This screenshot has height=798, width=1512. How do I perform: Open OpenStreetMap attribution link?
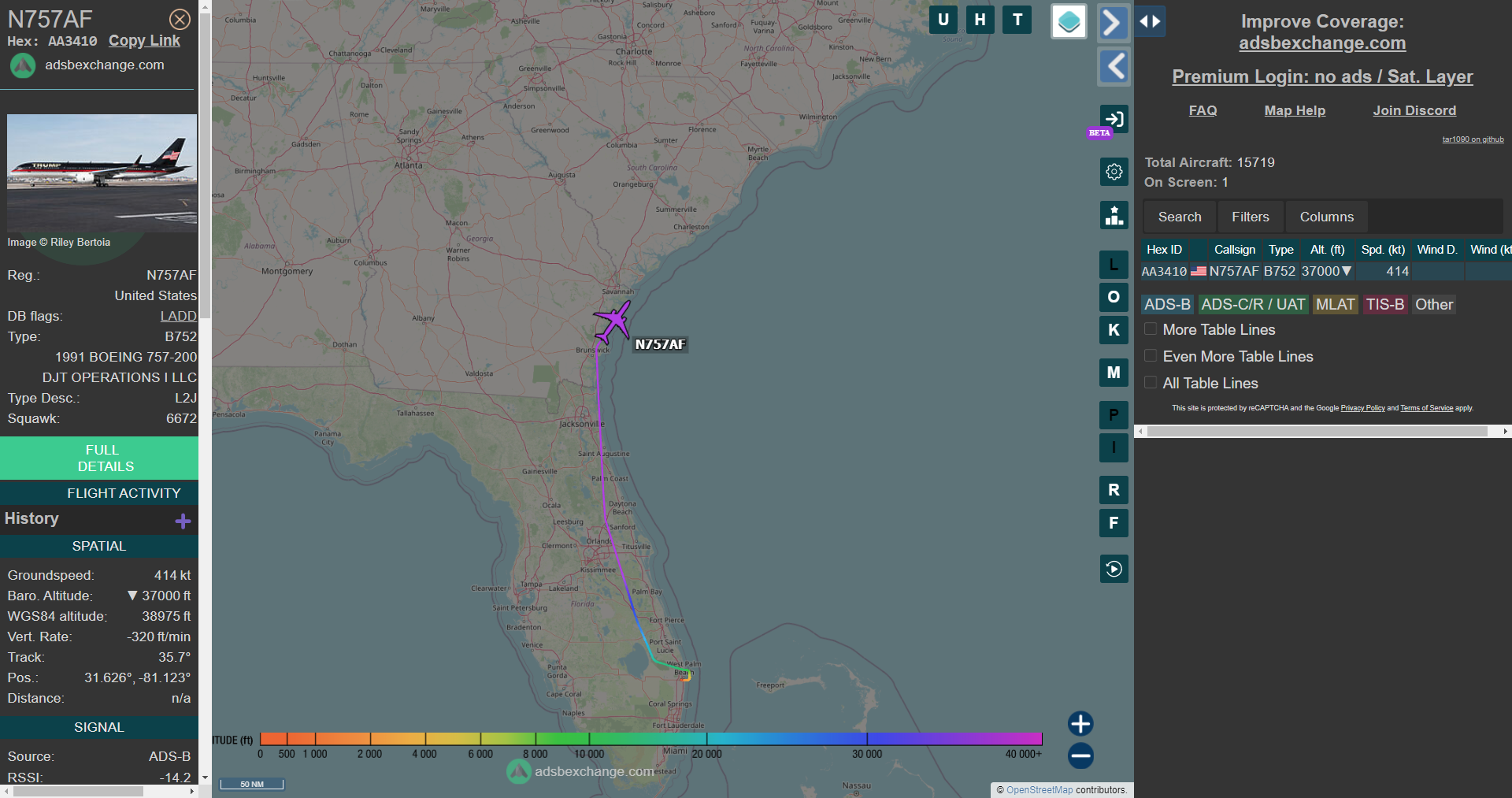(x=1039, y=790)
